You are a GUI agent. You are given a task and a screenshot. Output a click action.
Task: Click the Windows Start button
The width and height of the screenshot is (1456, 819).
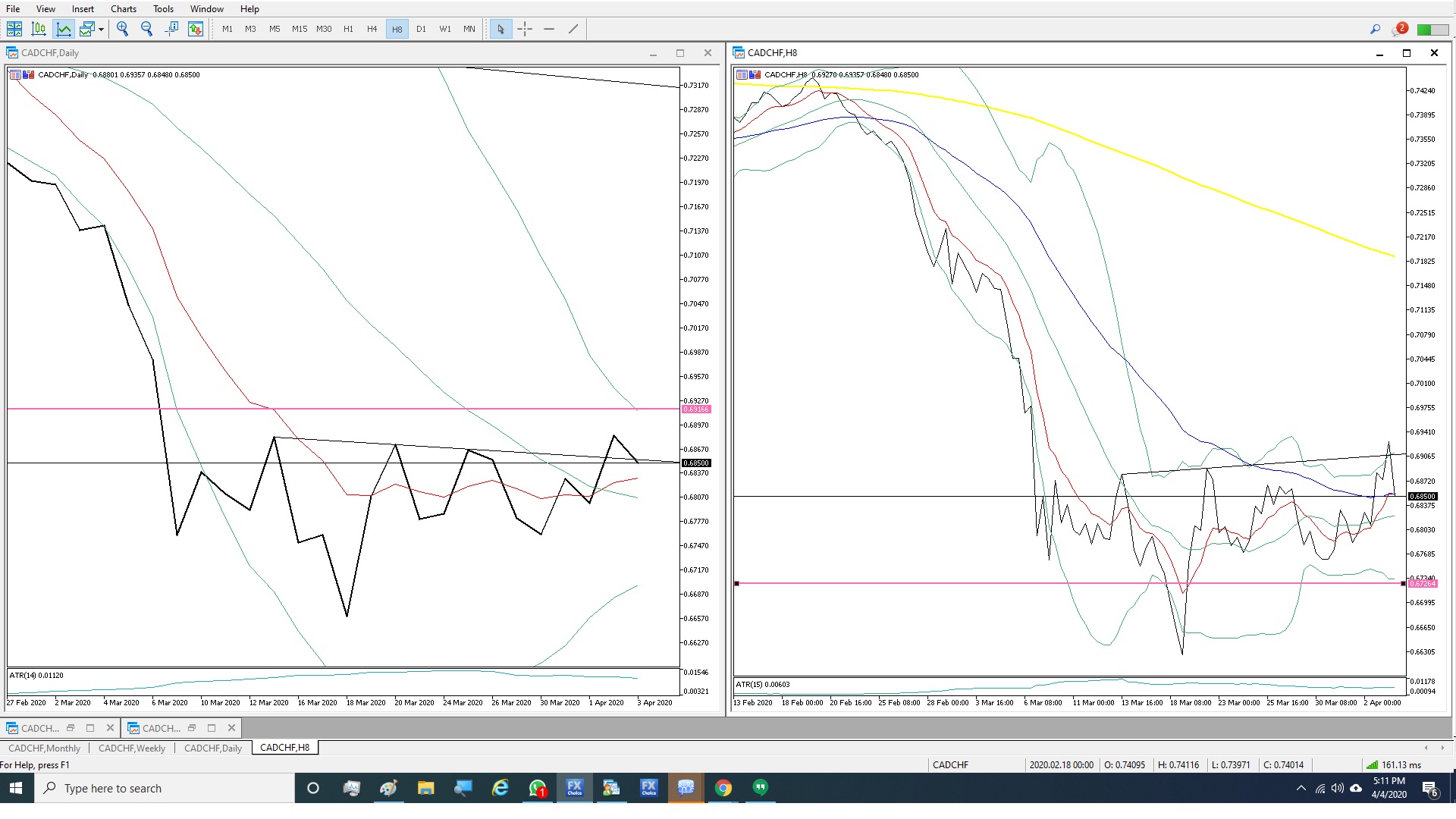(x=16, y=789)
